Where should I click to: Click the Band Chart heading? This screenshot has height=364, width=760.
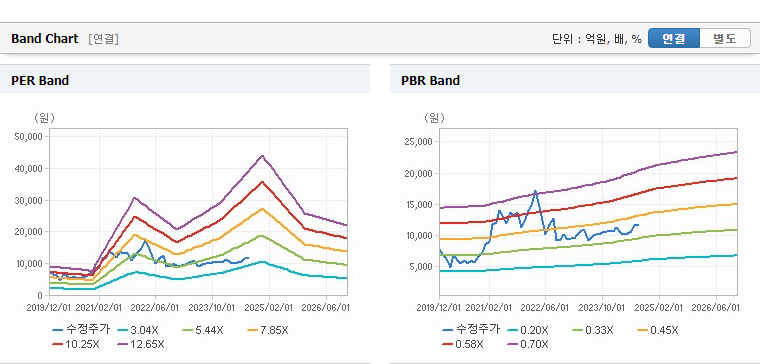[x=45, y=39]
